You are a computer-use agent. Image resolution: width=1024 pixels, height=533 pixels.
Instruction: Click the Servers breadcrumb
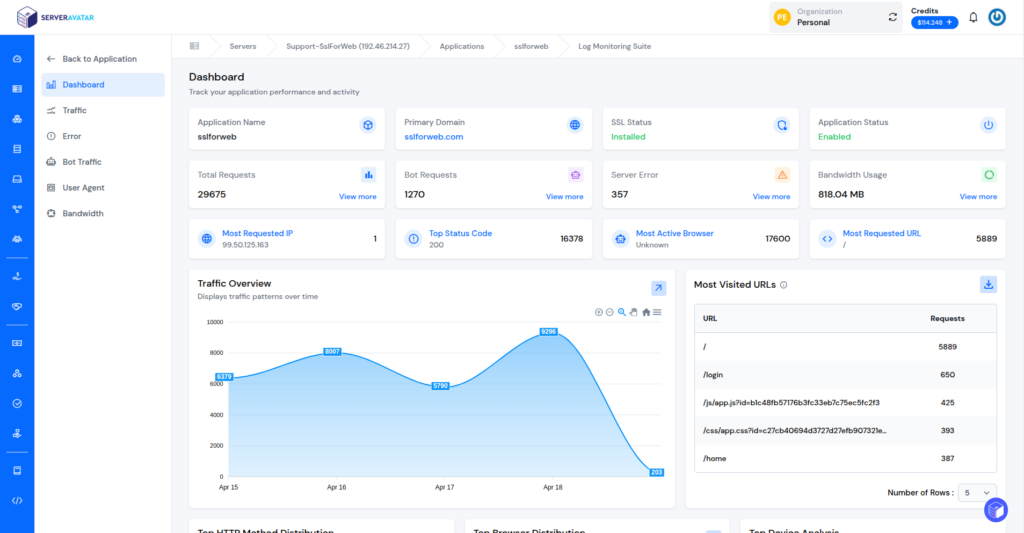(x=243, y=46)
